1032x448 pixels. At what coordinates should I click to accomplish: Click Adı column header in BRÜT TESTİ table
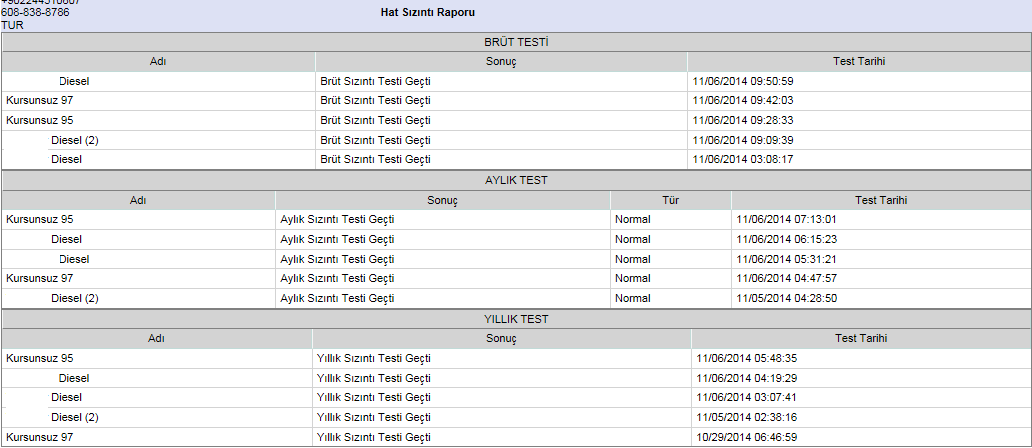point(158,61)
